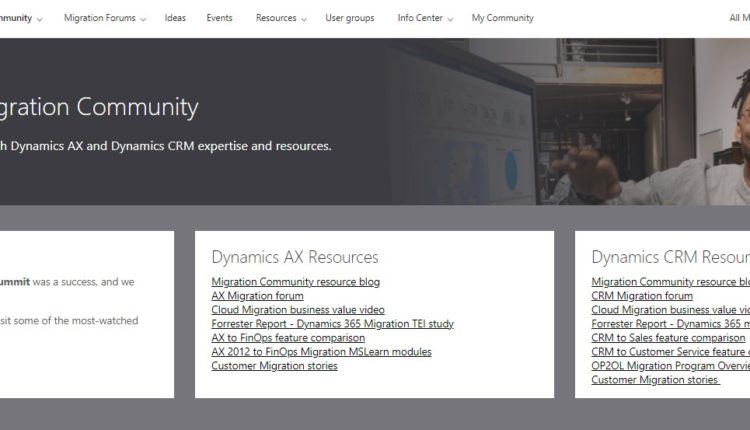
Task: Open the CRM Migration forum link
Action: click(641, 296)
